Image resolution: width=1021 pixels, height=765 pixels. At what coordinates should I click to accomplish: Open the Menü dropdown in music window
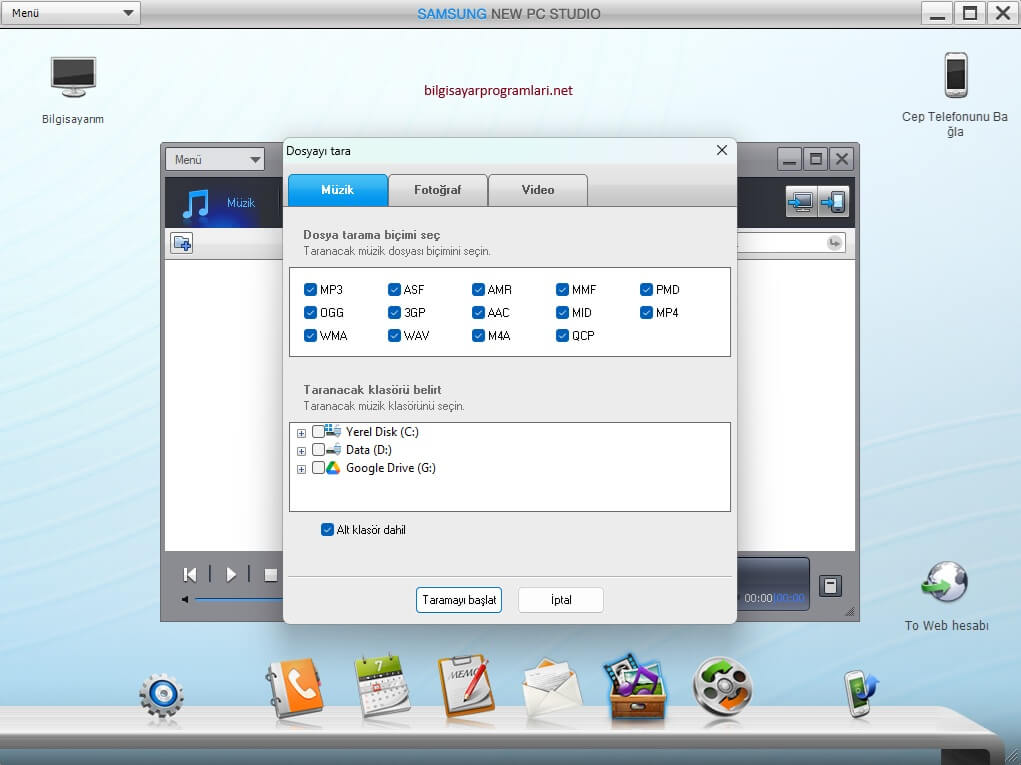point(215,160)
